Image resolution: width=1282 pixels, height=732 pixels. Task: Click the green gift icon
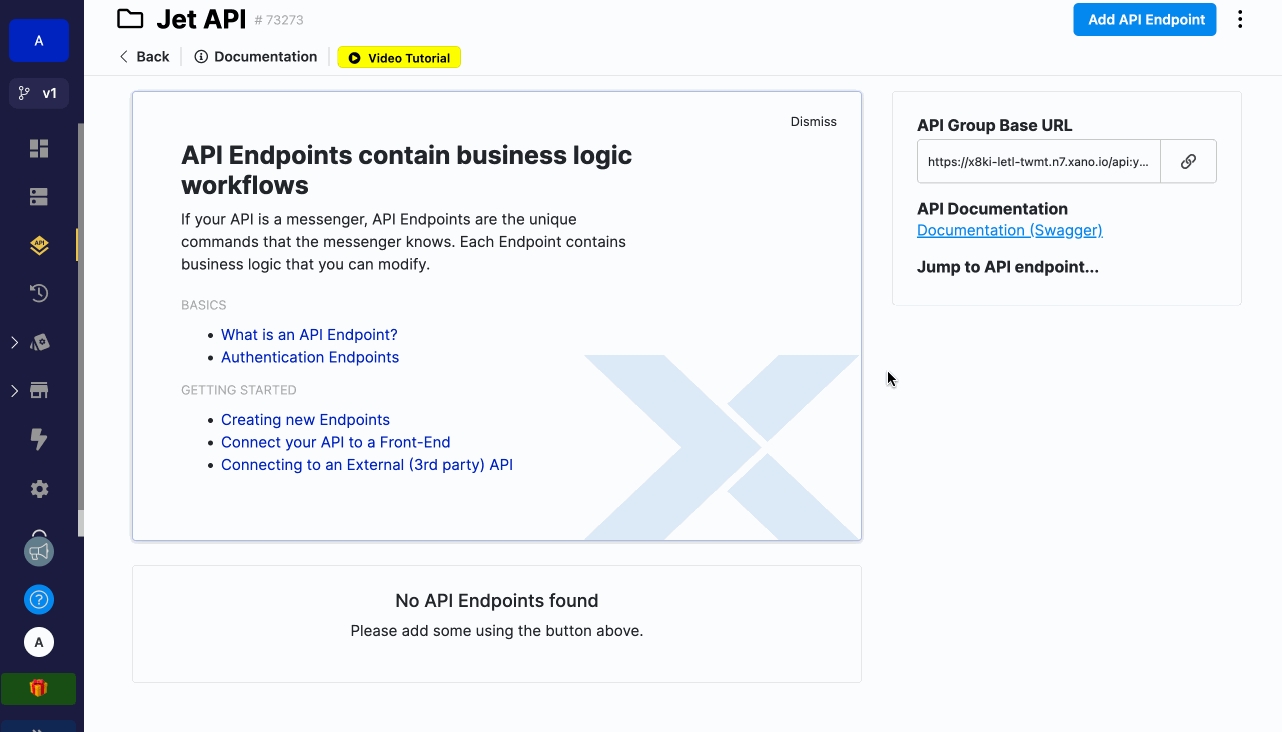click(x=39, y=688)
